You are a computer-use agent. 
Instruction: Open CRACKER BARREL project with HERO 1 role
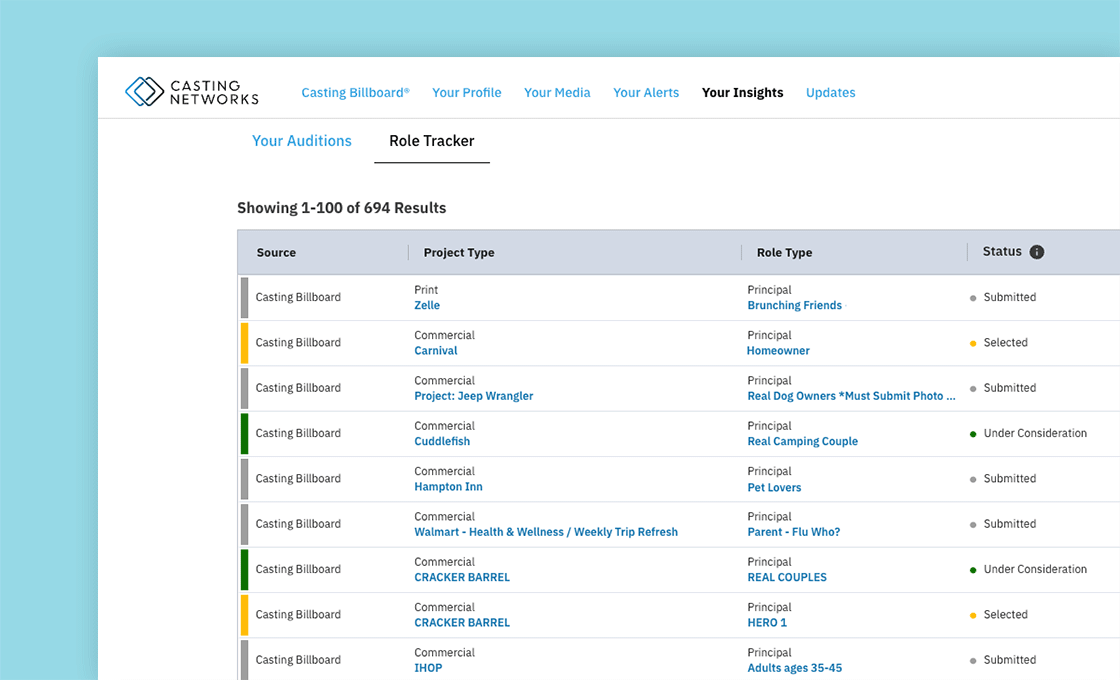462,623
